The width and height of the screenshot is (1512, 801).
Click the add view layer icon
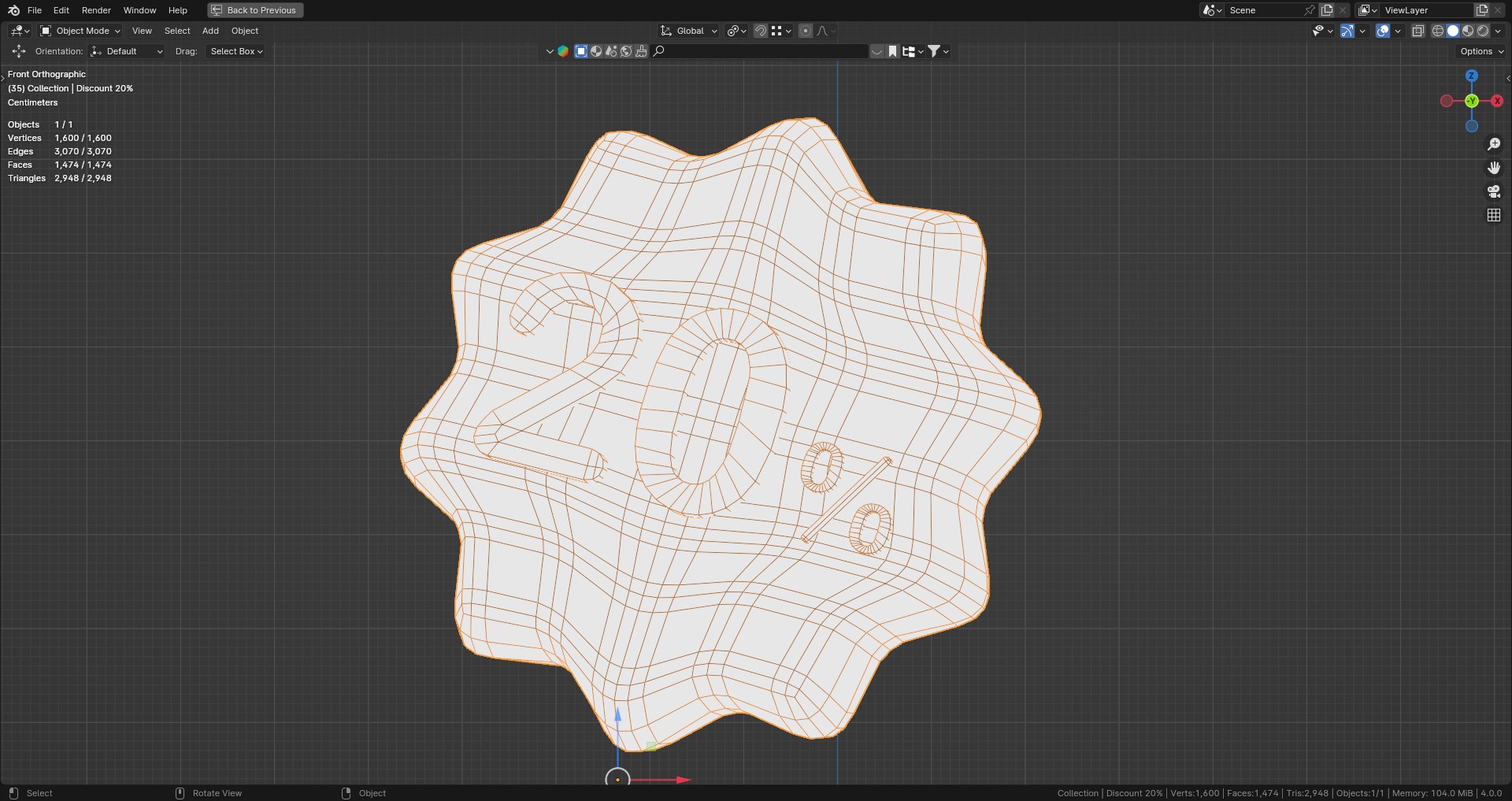click(x=1482, y=10)
